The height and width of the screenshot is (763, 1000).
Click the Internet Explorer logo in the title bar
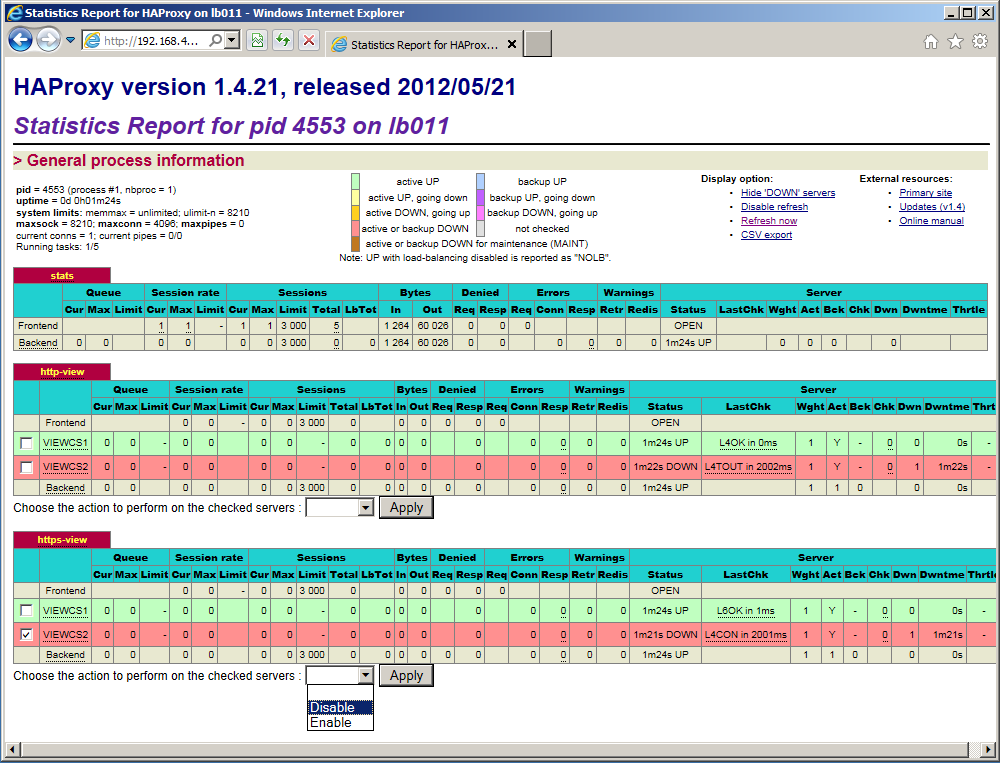14,12
